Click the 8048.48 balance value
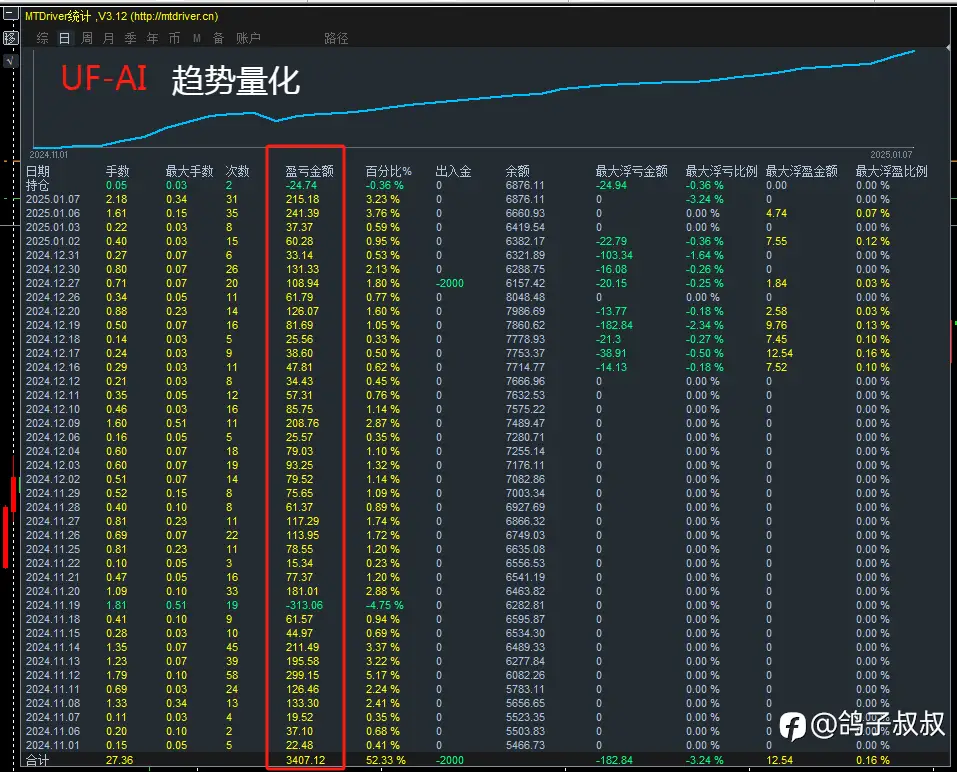 525,297
